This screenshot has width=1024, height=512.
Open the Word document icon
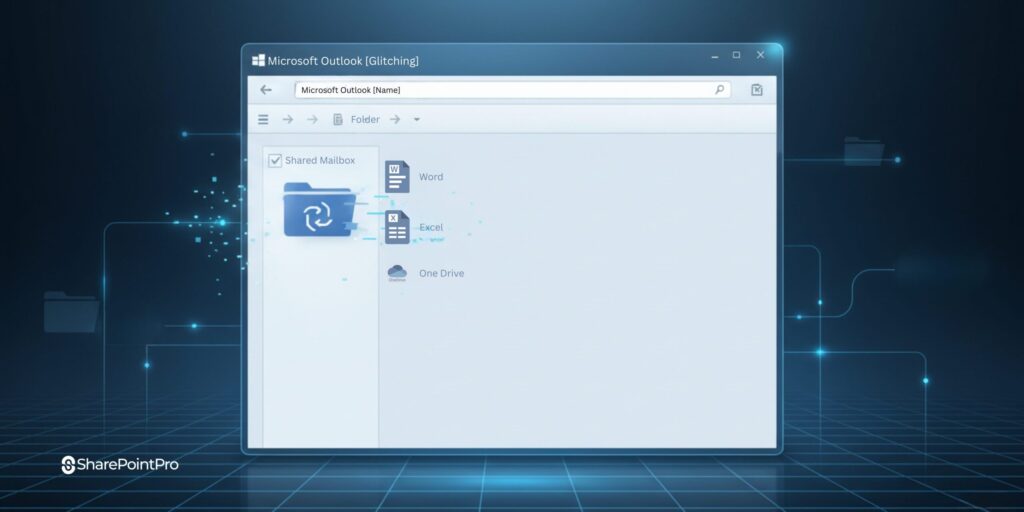click(397, 177)
